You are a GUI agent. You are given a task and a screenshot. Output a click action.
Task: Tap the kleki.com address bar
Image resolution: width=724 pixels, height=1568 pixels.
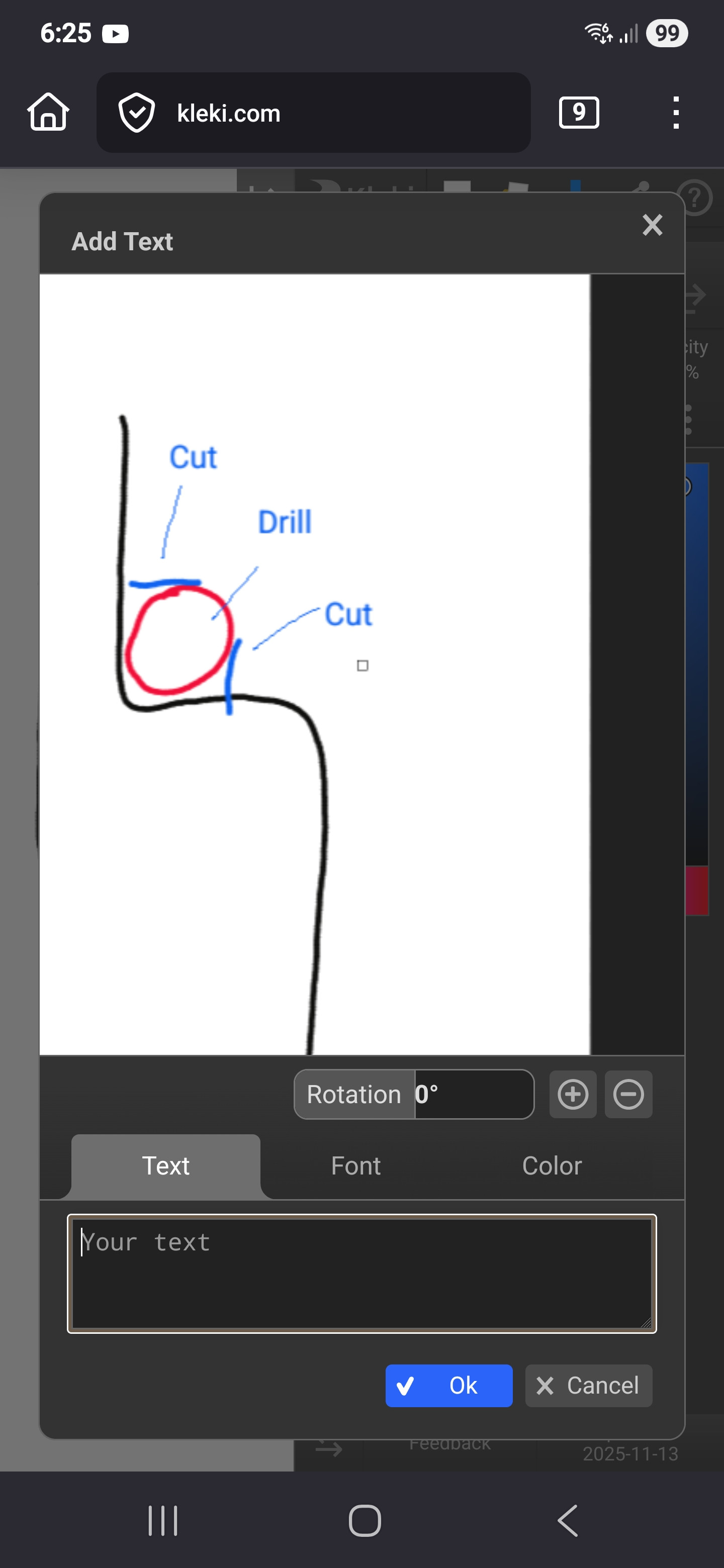tap(313, 113)
